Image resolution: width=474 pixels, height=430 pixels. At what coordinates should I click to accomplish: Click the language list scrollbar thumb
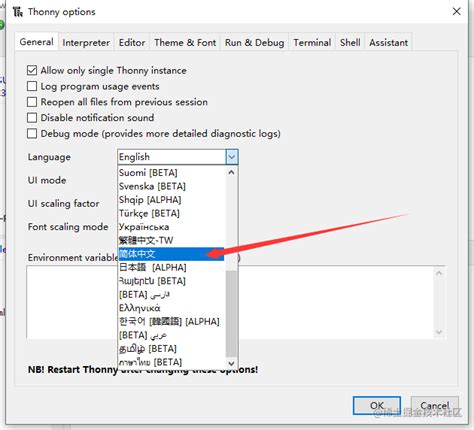(x=231, y=314)
